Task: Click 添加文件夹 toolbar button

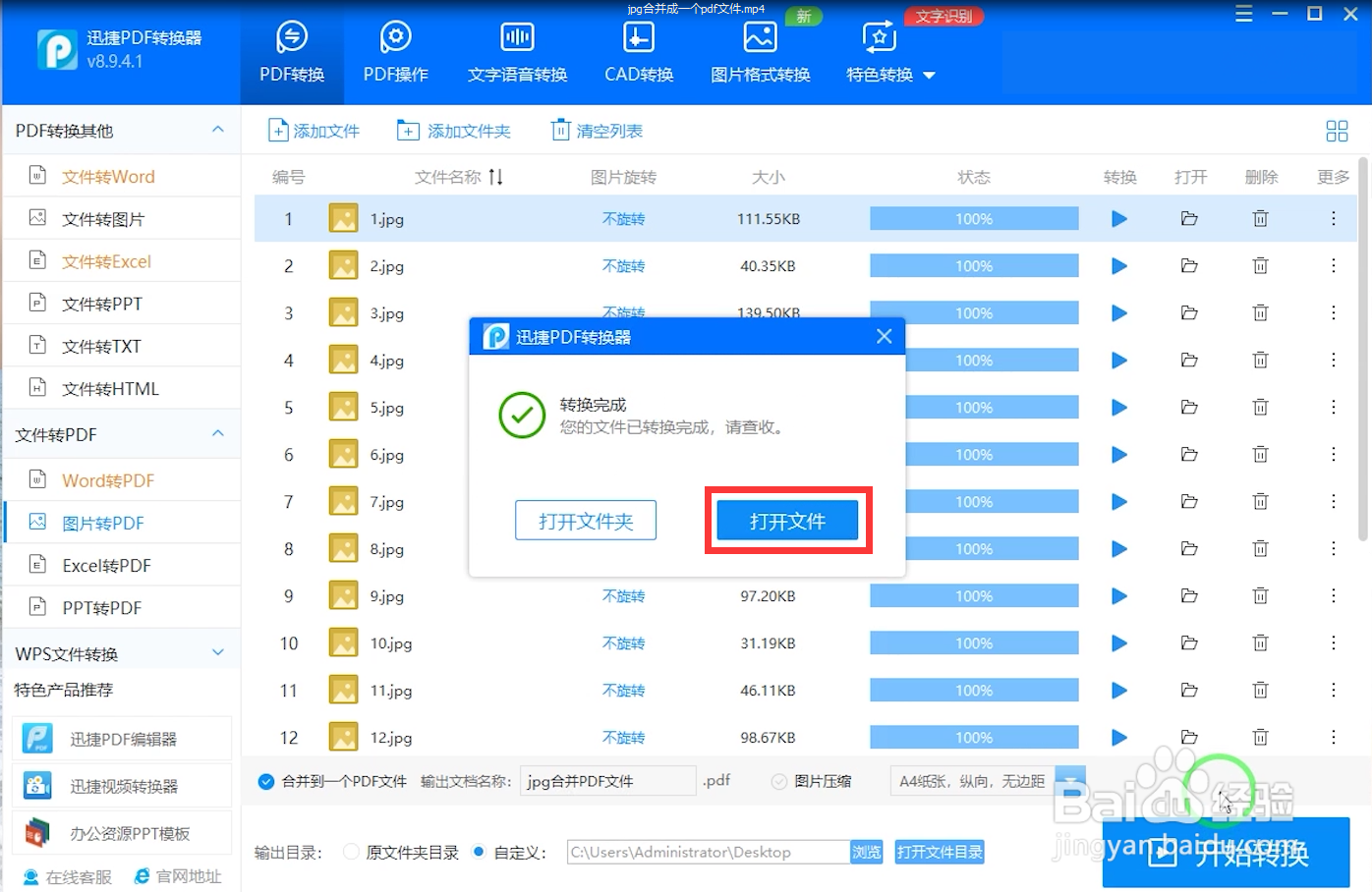Action: coord(454,131)
